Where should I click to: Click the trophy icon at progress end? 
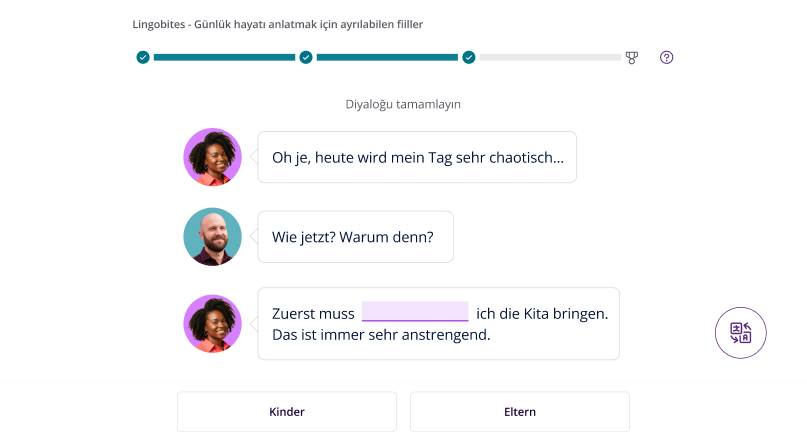[631, 58]
